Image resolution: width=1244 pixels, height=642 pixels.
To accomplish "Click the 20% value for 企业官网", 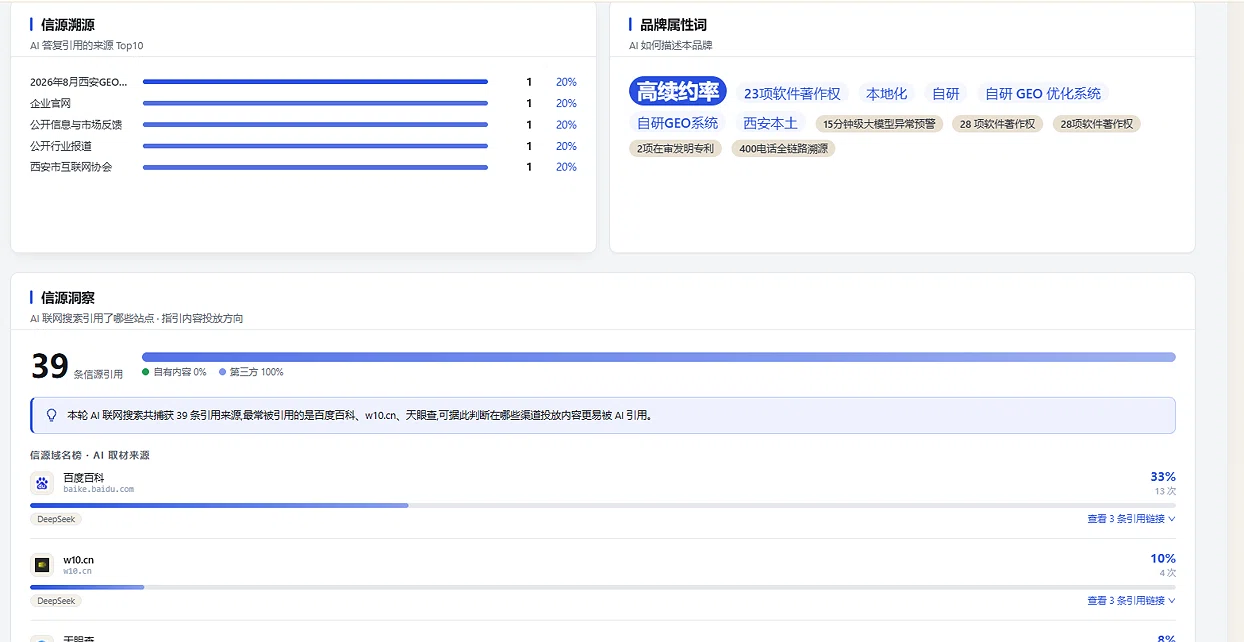I will pyautogui.click(x=566, y=103).
